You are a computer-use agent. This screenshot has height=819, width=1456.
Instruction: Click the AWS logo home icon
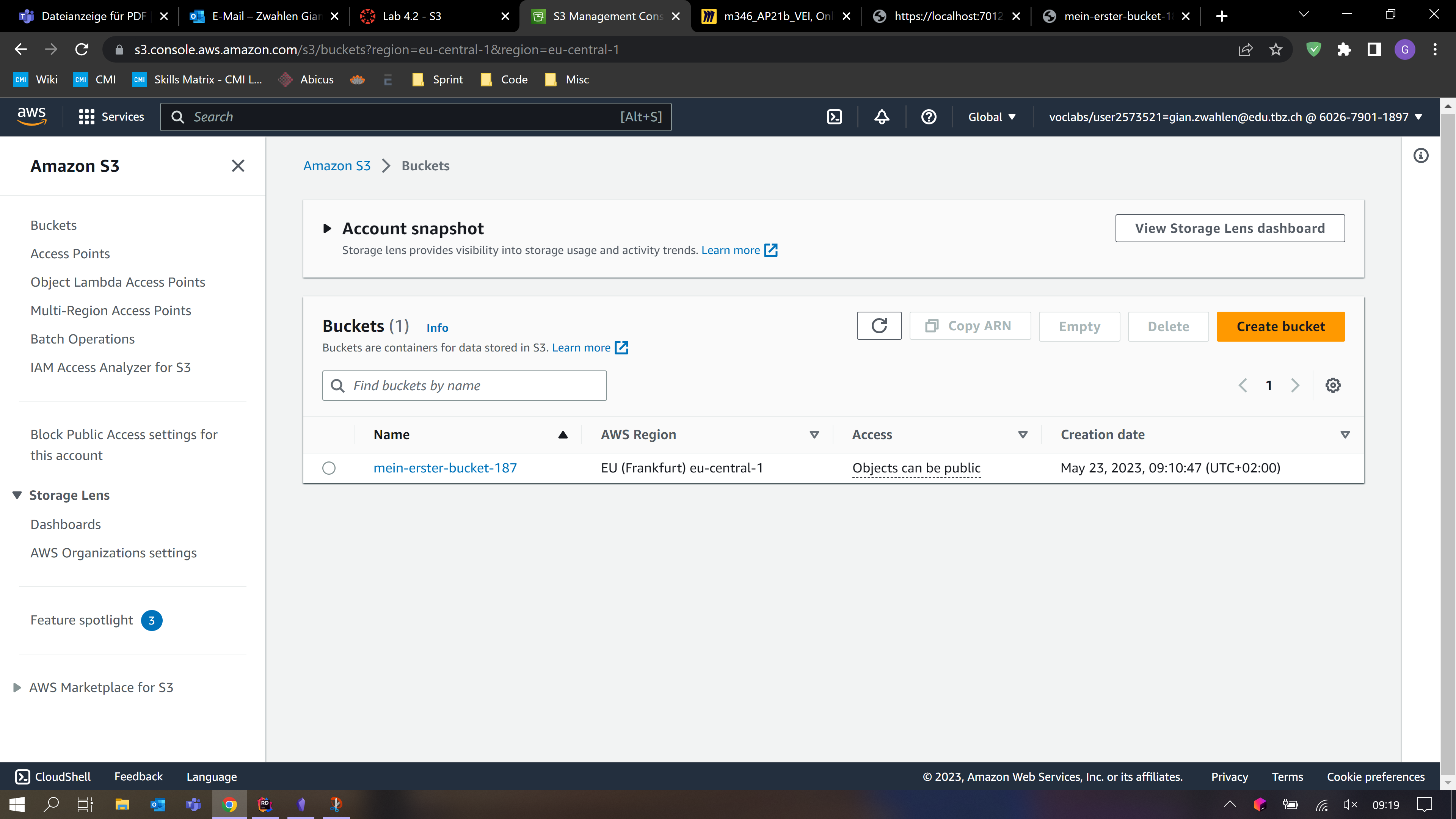tap(31, 116)
